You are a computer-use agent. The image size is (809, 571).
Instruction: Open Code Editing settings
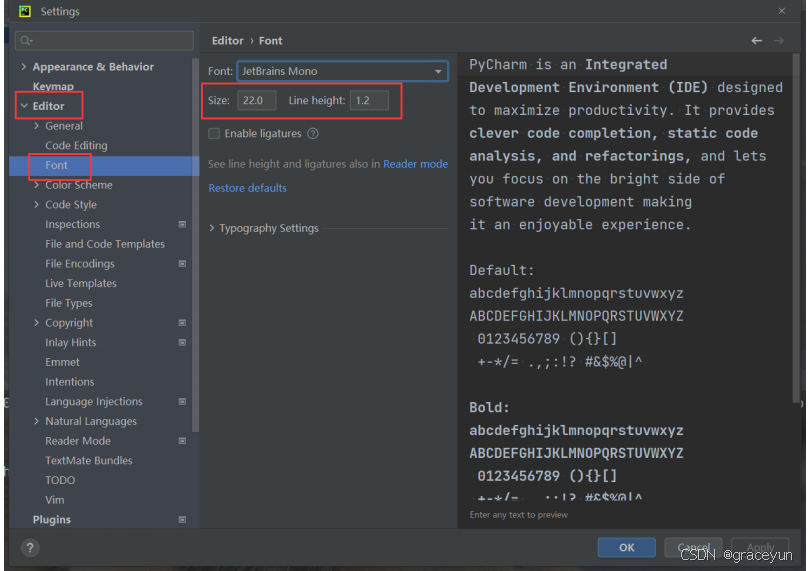(x=76, y=145)
